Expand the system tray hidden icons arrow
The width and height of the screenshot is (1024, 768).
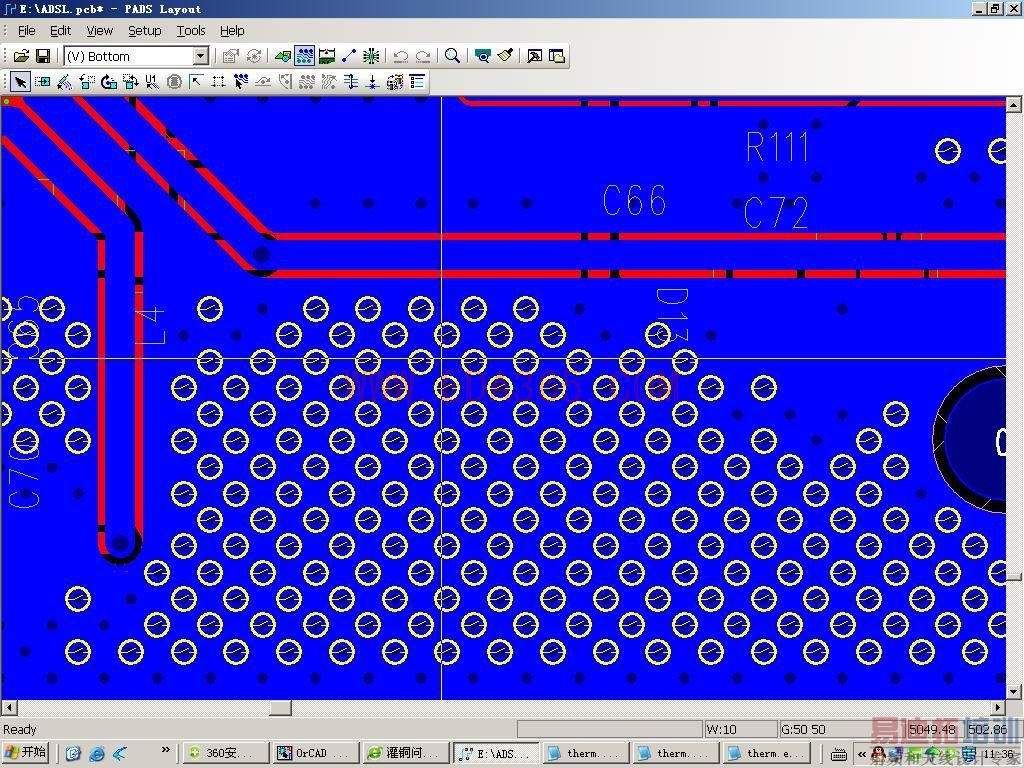point(861,754)
